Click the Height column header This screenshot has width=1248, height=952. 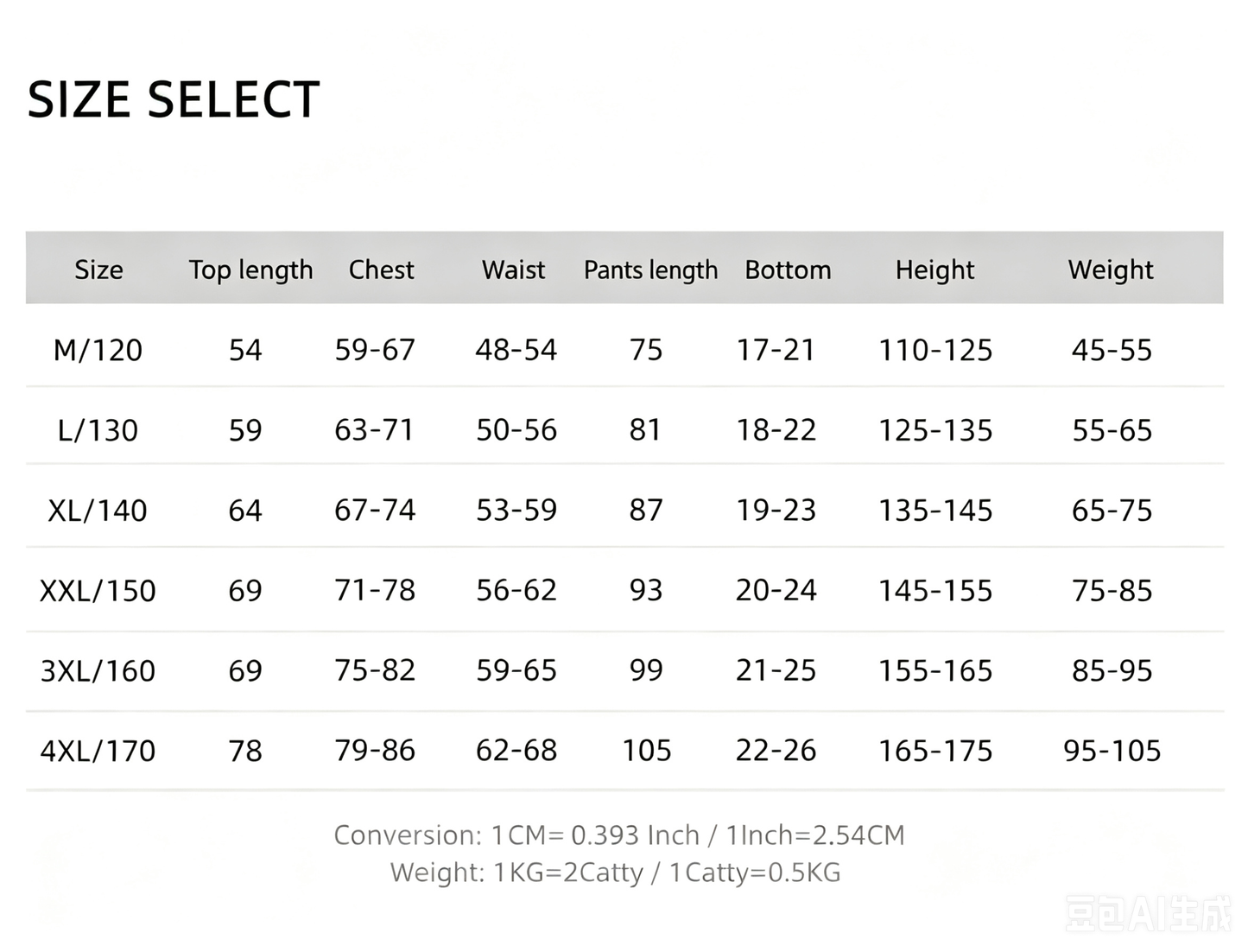934,270
